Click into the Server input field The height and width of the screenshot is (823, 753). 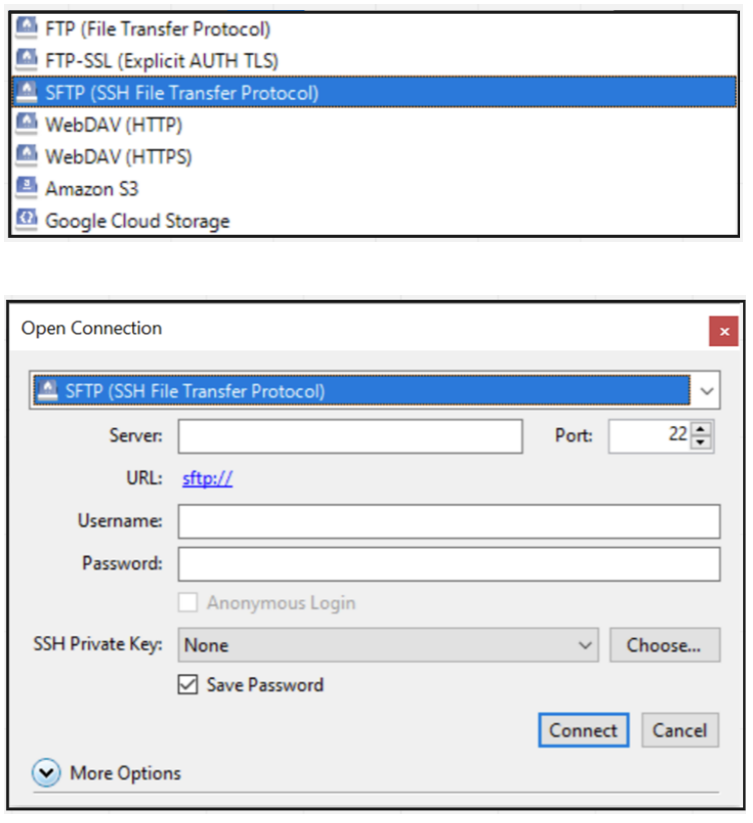pyautogui.click(x=350, y=437)
